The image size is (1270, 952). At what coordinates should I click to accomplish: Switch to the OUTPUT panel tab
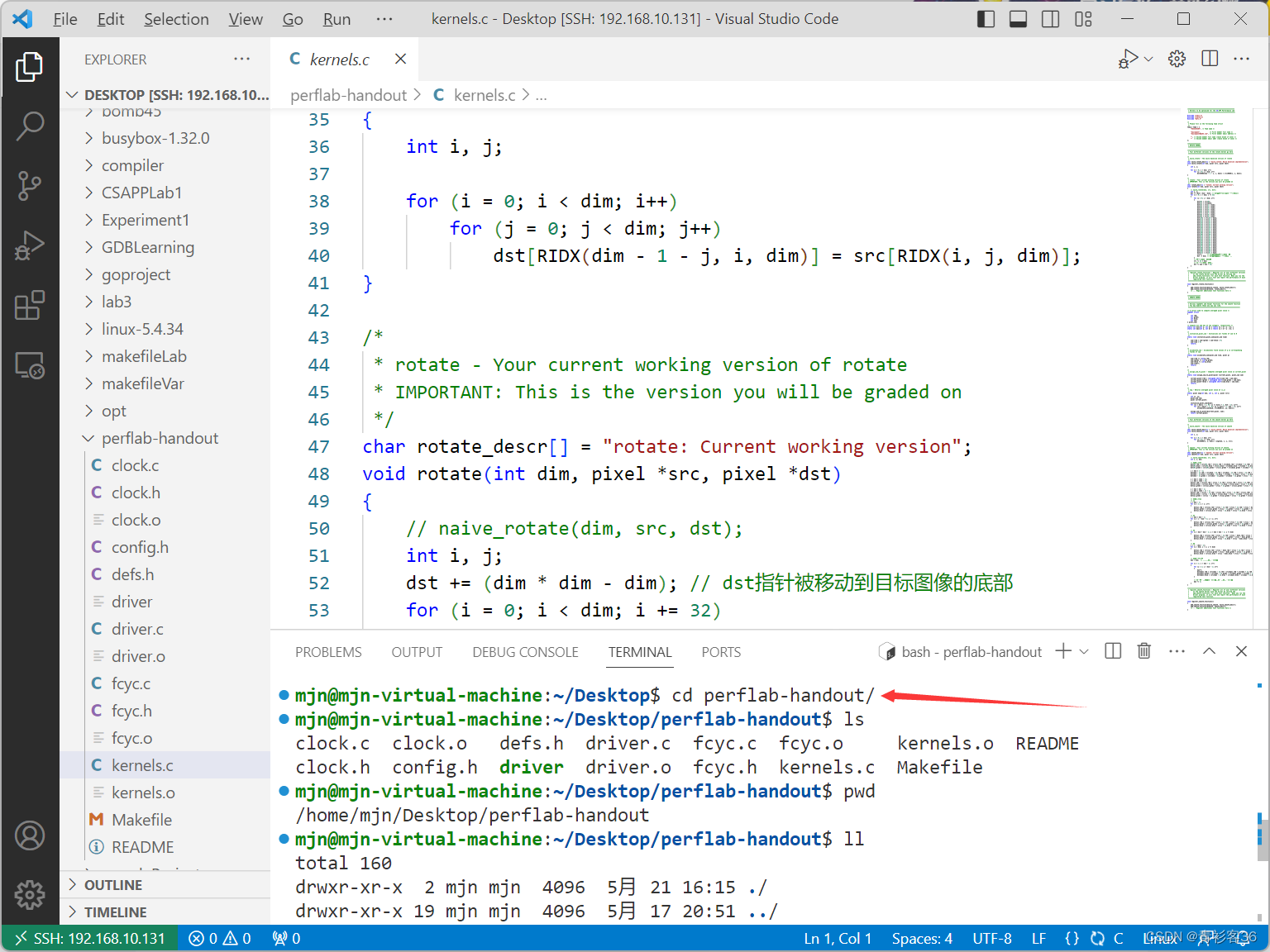pos(417,652)
